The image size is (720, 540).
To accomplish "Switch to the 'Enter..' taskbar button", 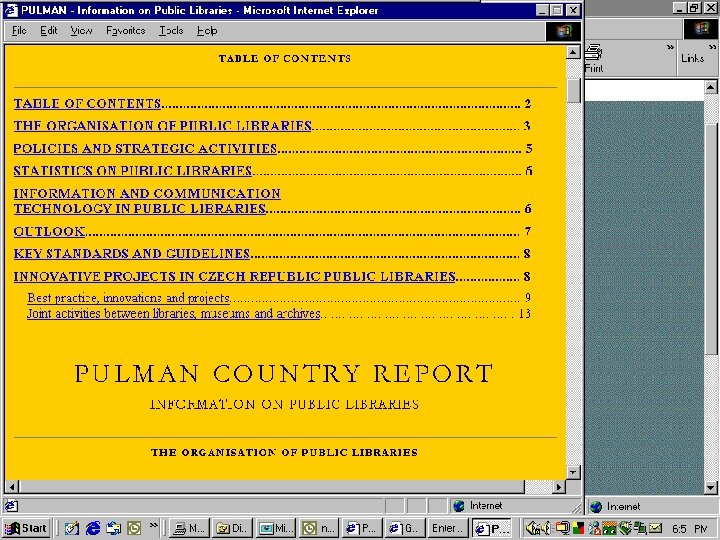I will coord(447,529).
